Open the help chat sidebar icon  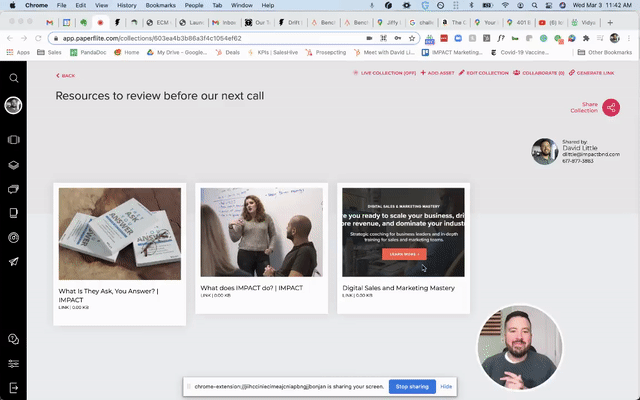click(x=13, y=339)
